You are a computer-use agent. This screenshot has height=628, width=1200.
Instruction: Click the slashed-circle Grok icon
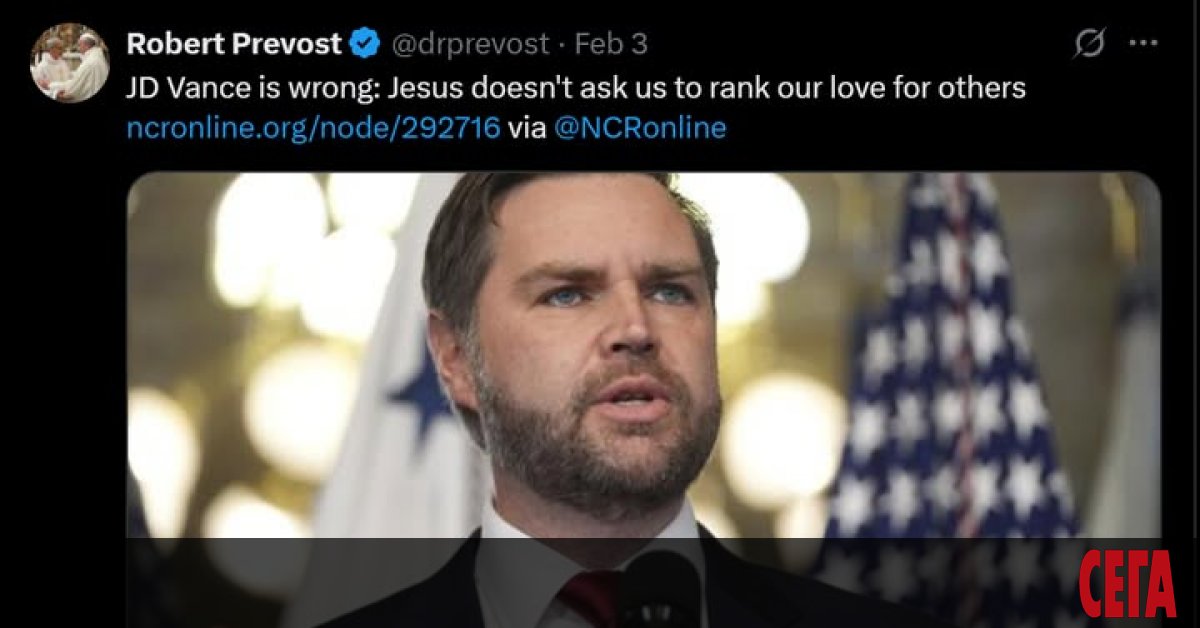coord(1089,43)
